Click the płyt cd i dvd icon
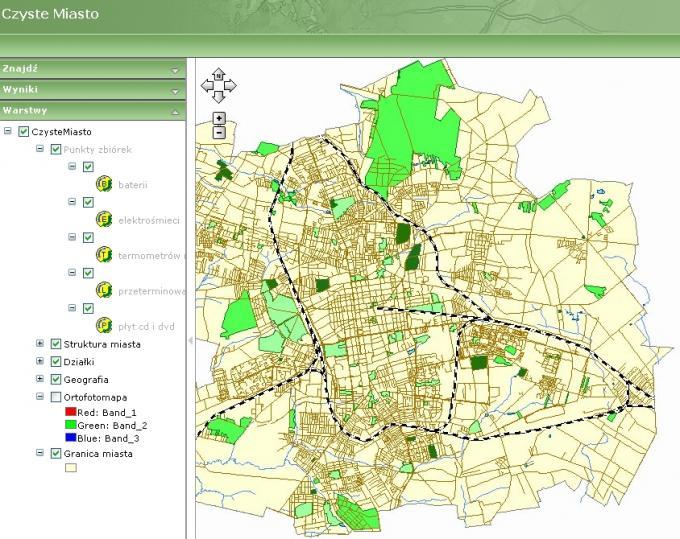 [104, 325]
